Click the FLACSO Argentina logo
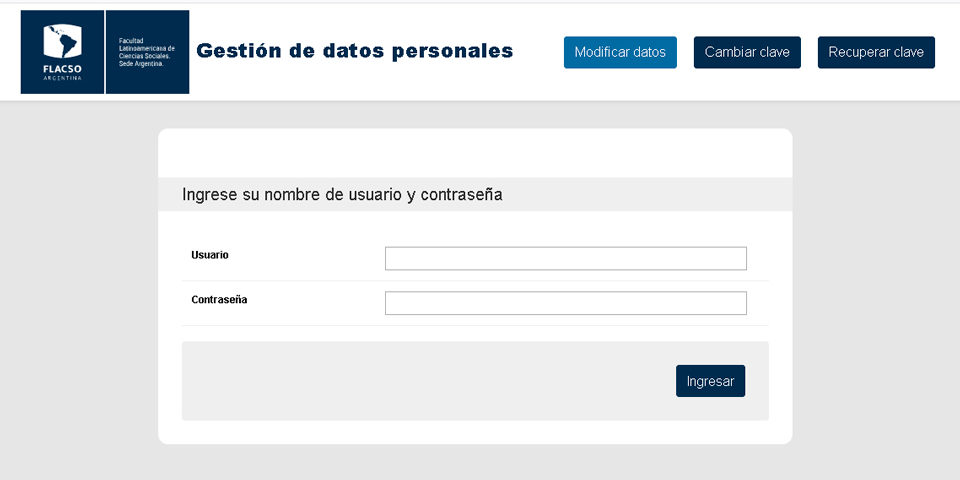Viewport: 960px width, 480px height. 105,52
